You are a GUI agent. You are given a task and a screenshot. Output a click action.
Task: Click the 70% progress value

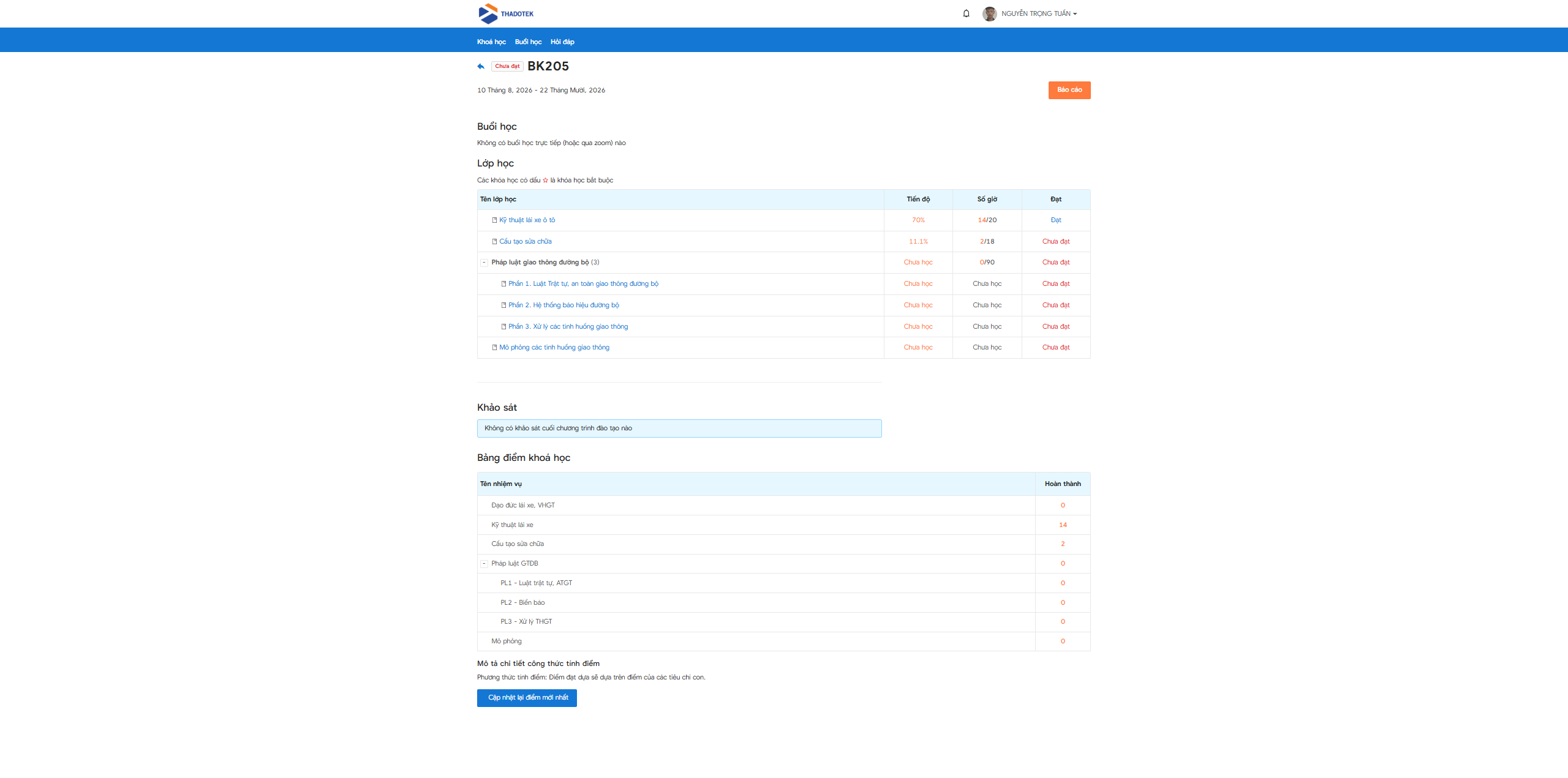918,220
